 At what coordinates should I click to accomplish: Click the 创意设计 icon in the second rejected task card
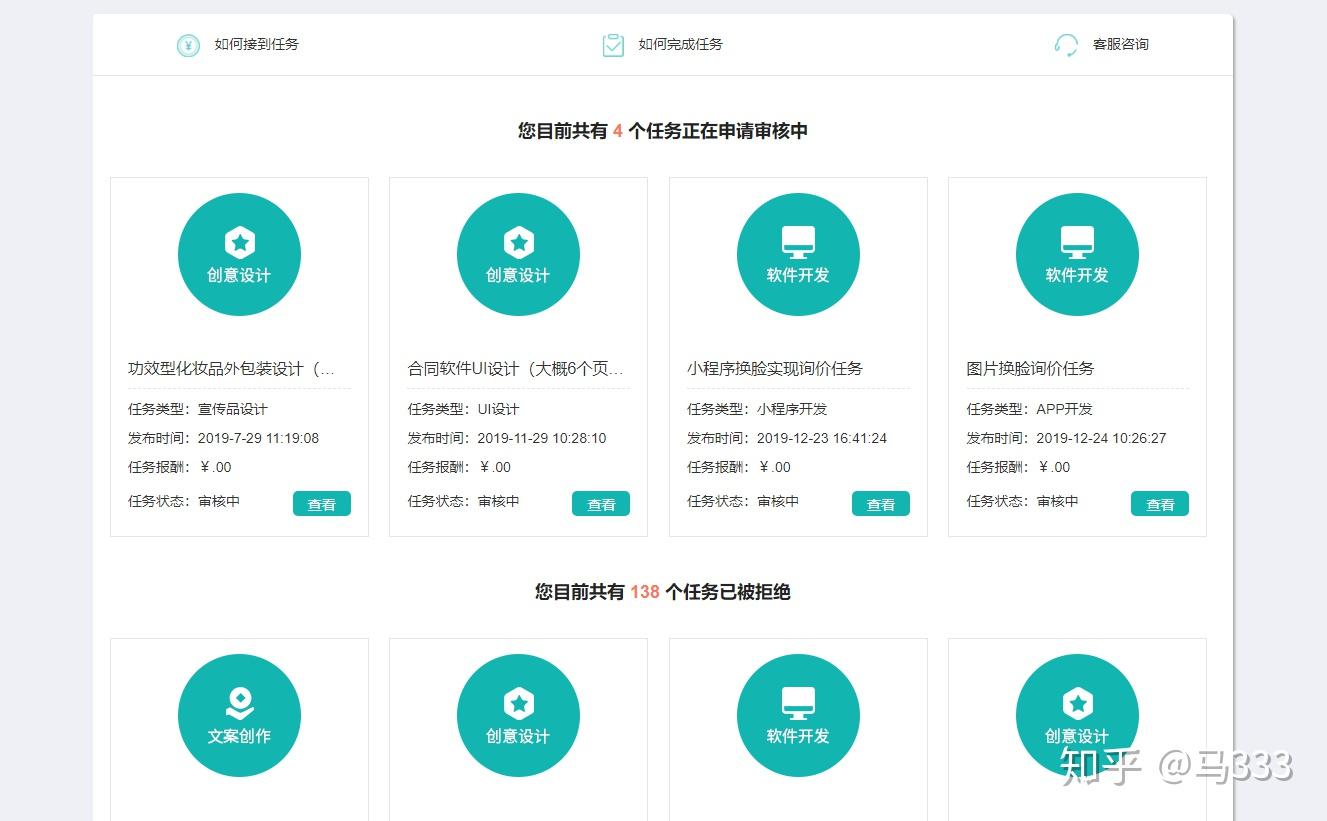[518, 715]
